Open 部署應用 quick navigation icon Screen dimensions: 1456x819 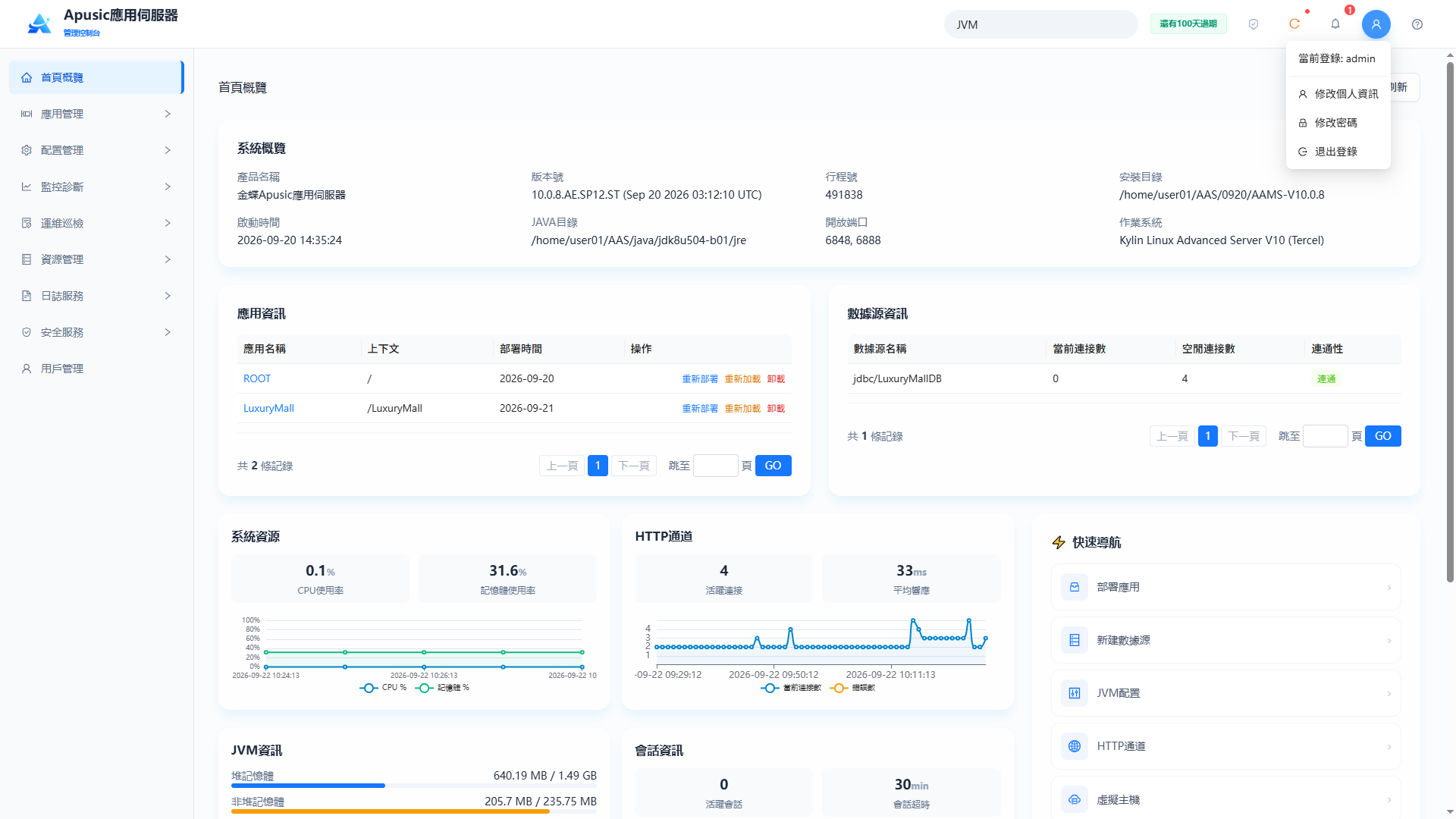coord(1075,587)
